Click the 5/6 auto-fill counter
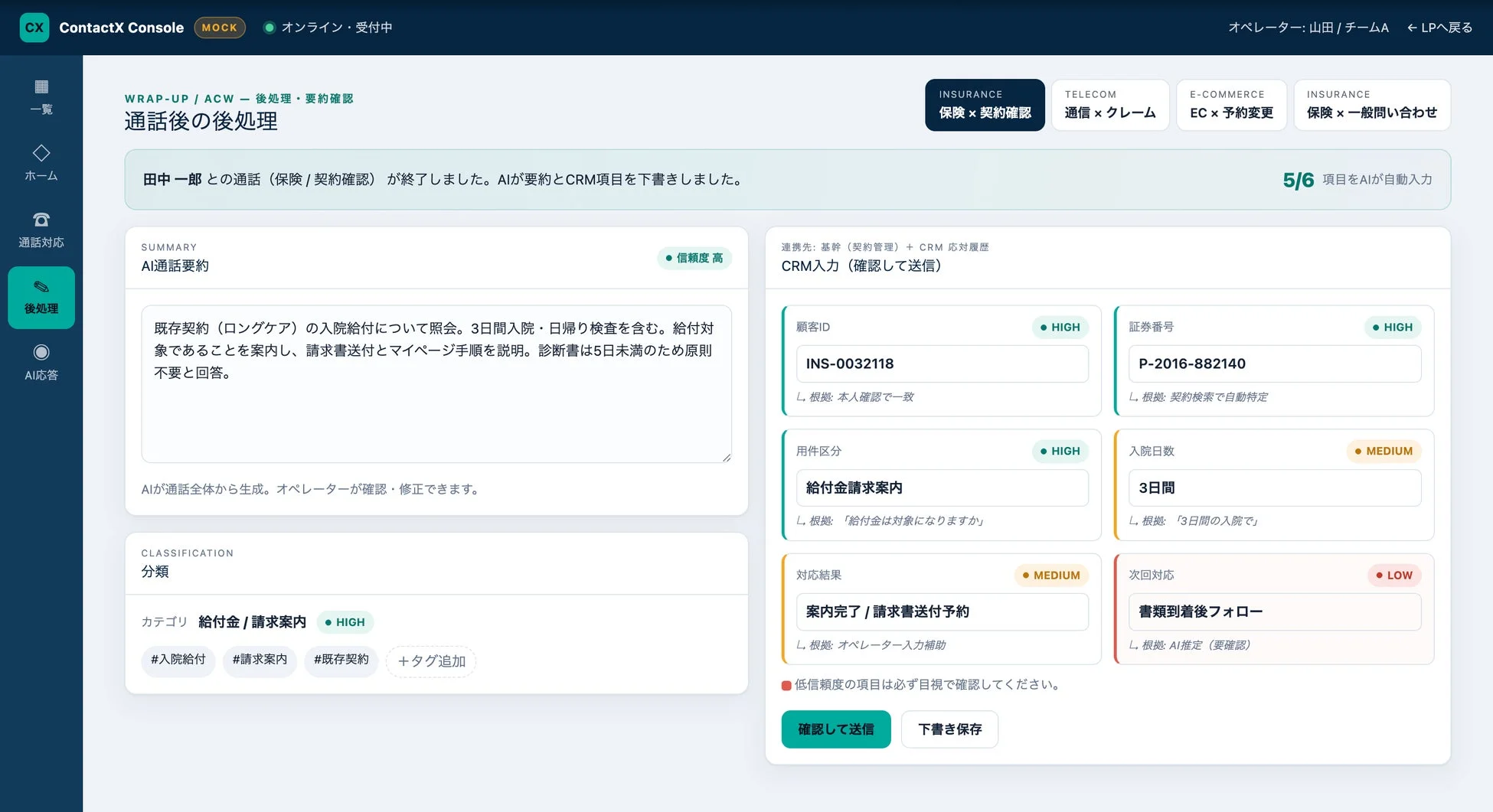1493x812 pixels. click(1298, 180)
